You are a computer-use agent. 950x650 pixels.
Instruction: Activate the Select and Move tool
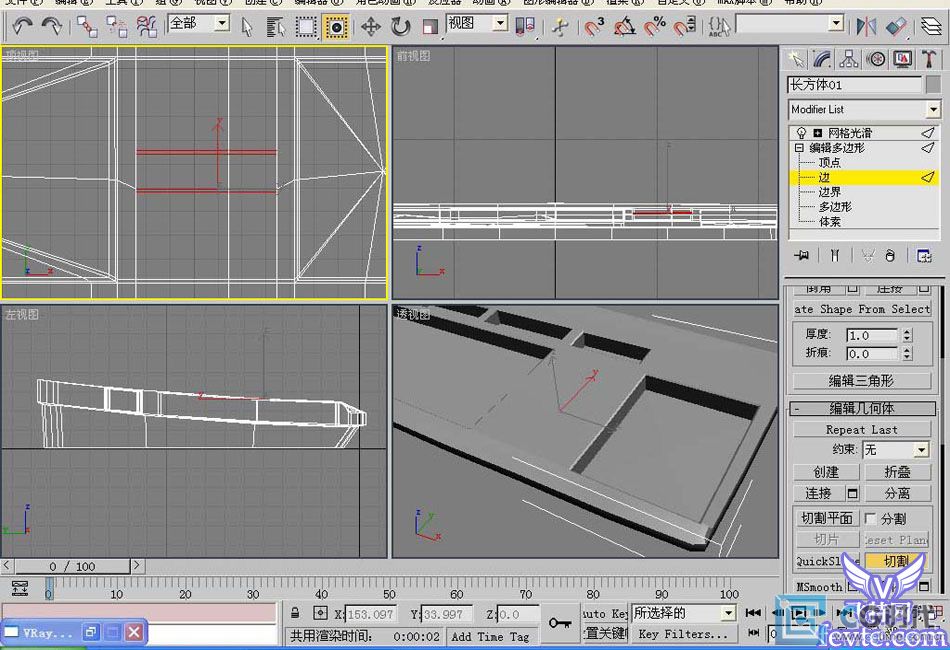(371, 27)
